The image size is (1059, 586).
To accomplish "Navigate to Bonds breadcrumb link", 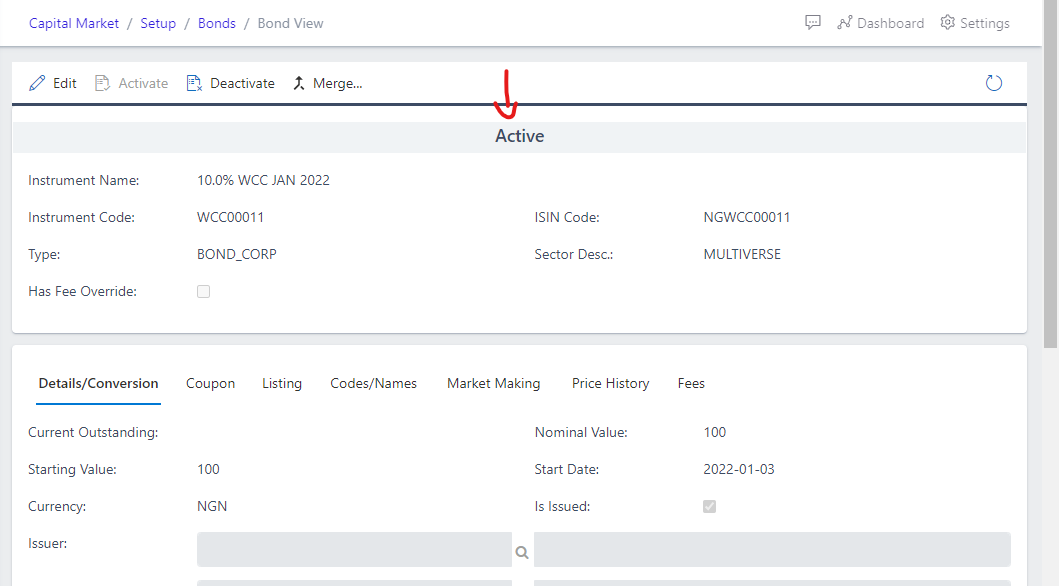I will (x=217, y=23).
